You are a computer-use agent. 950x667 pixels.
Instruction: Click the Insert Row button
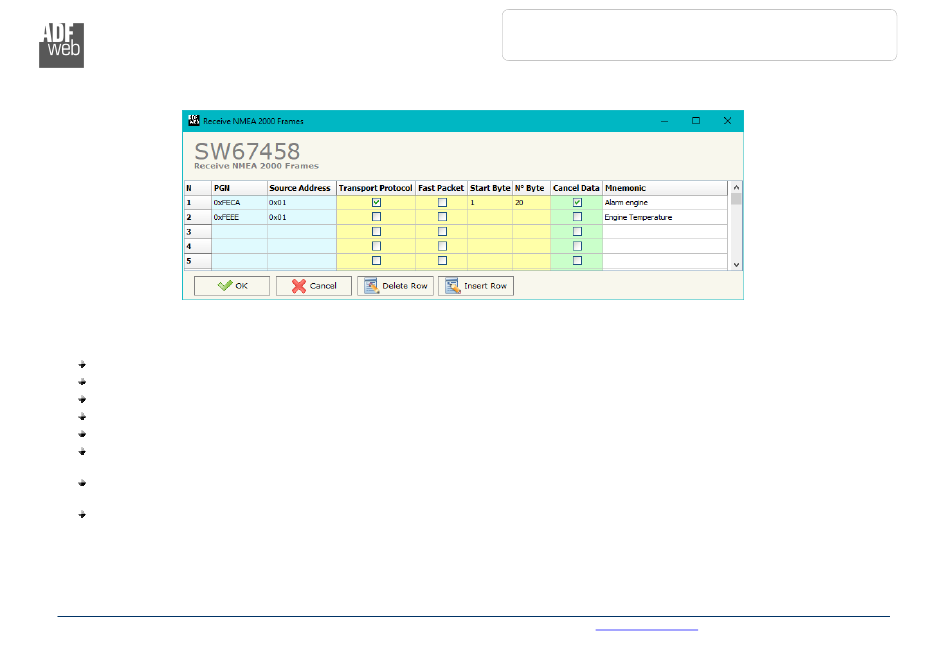pos(476,286)
